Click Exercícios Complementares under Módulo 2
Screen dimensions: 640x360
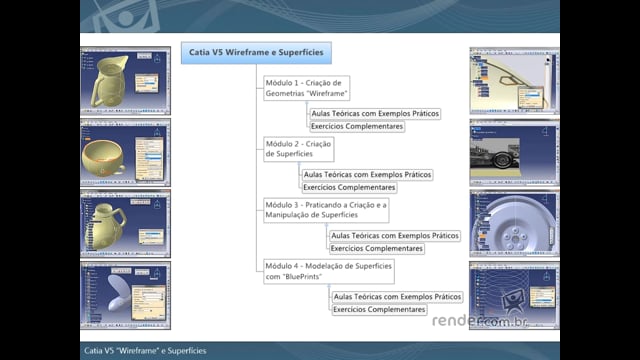pos(349,187)
